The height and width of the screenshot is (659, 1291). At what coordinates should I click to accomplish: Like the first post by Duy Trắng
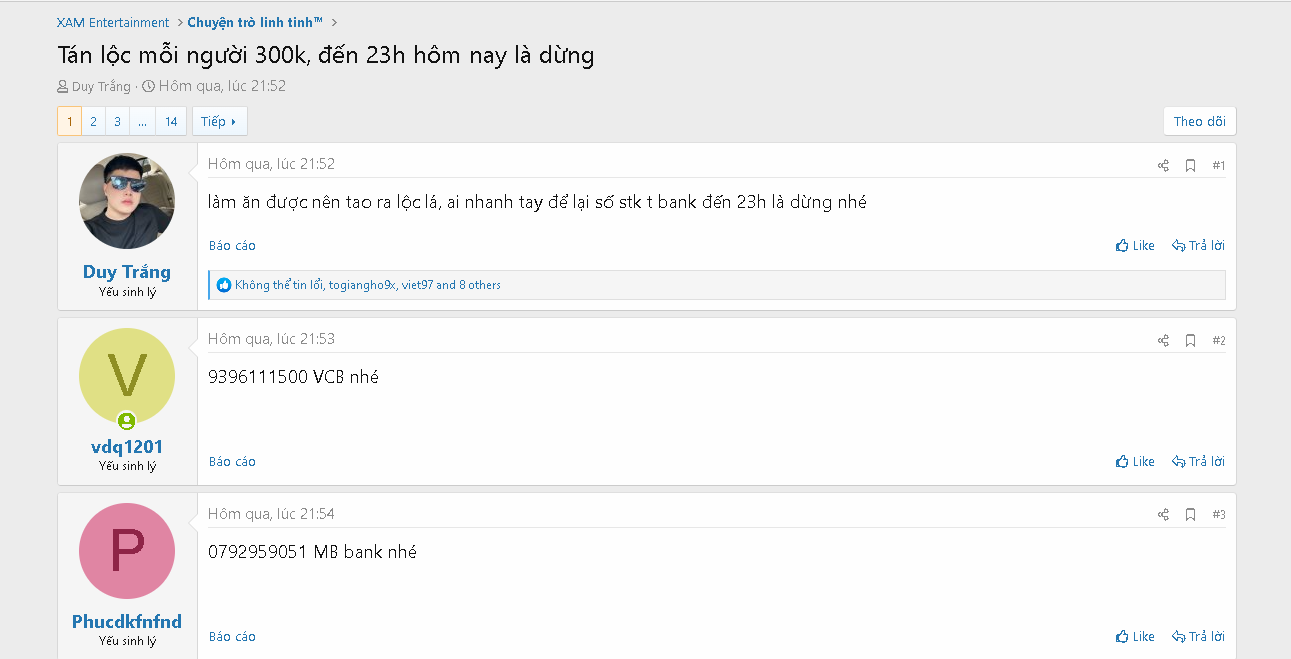[x=1135, y=246]
